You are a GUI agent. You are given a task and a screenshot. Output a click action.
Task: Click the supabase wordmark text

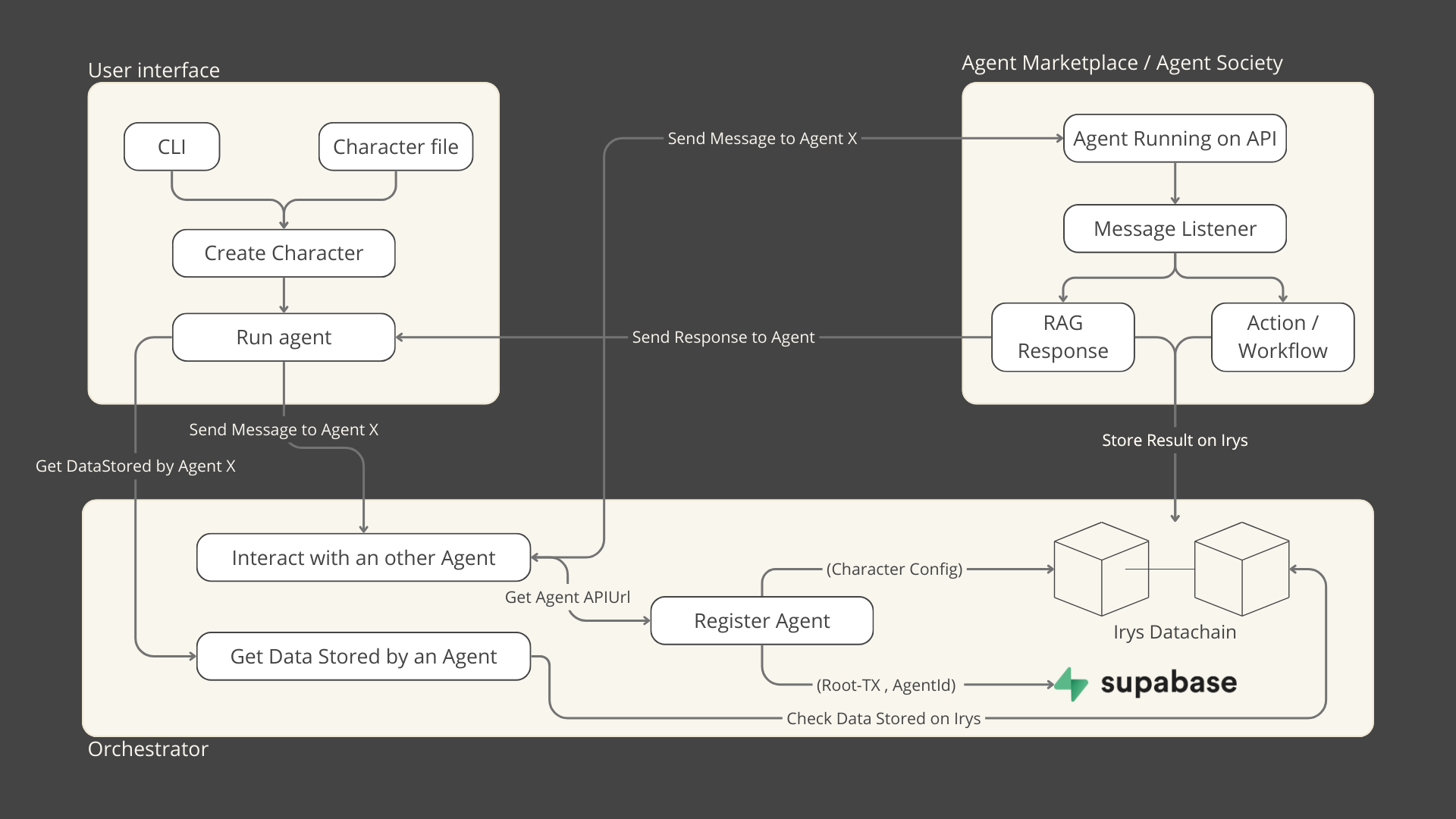pyautogui.click(x=1169, y=683)
